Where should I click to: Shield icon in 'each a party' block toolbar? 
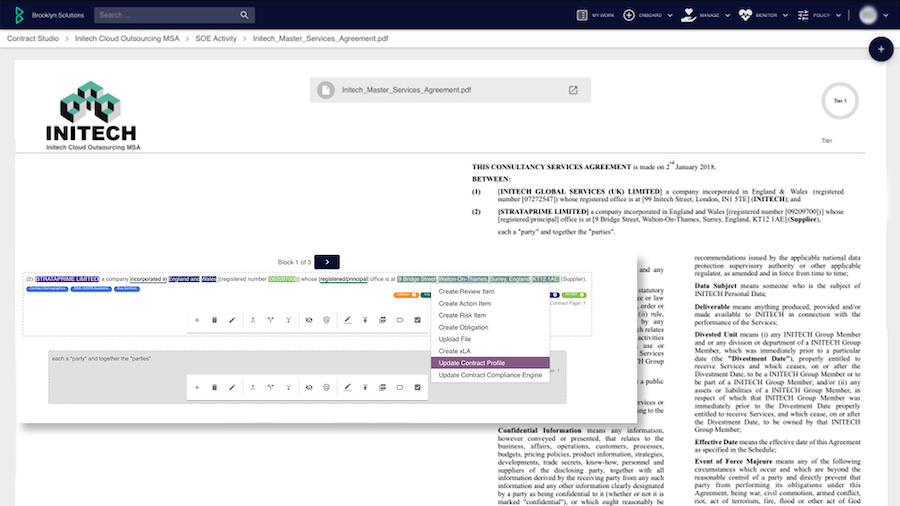[x=326, y=387]
